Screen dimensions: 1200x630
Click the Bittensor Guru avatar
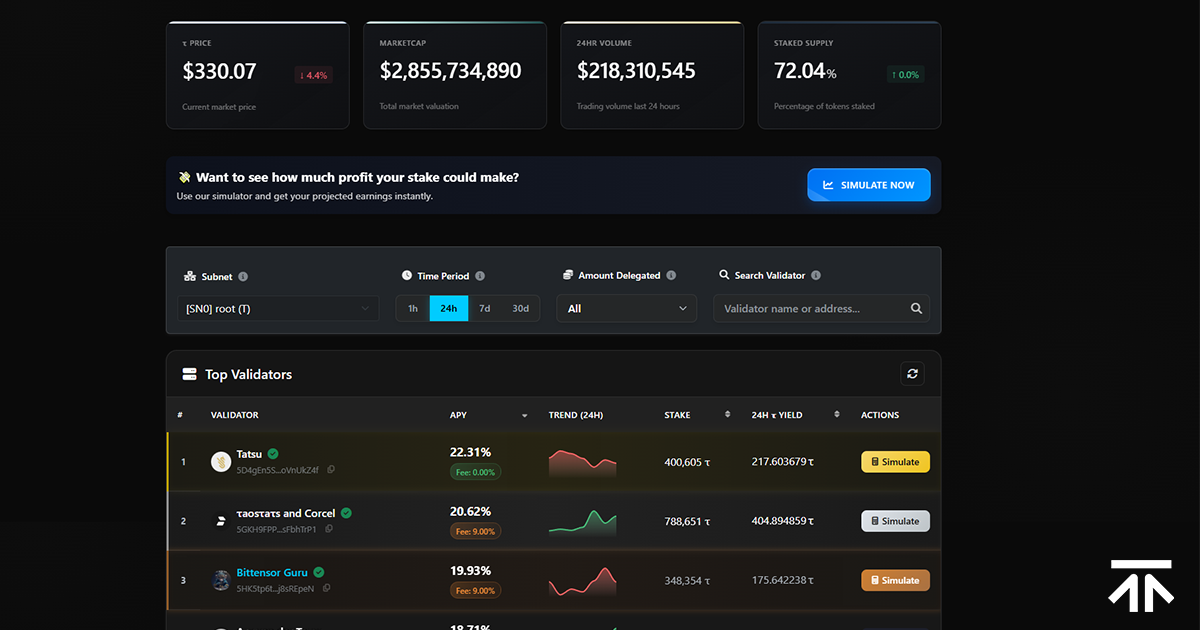pos(221,580)
